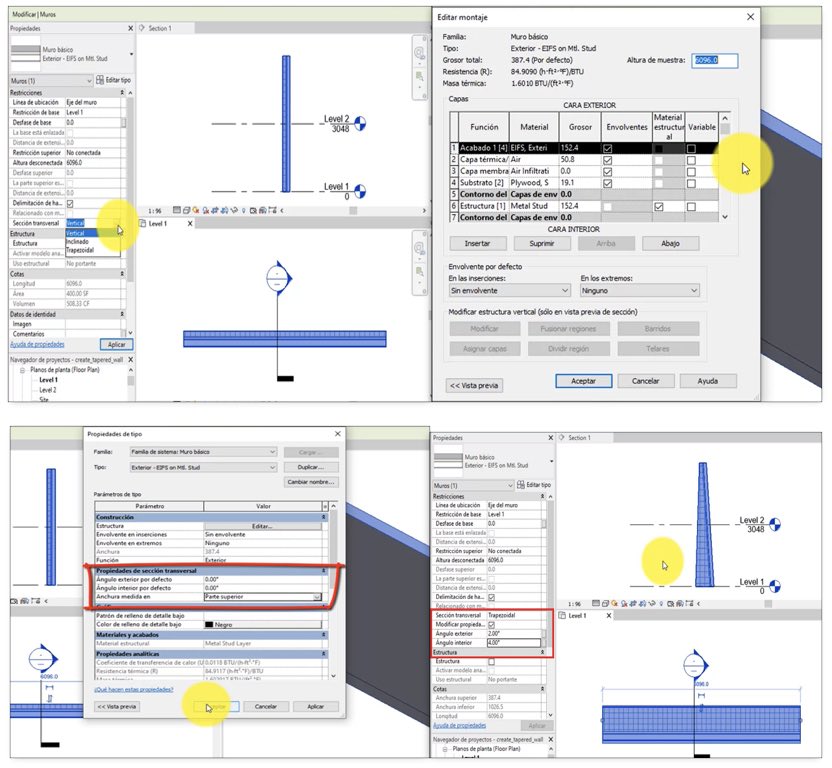Toggle Material estructural checkbox for Estructura [1] row
832x768 pixels.
point(658,206)
